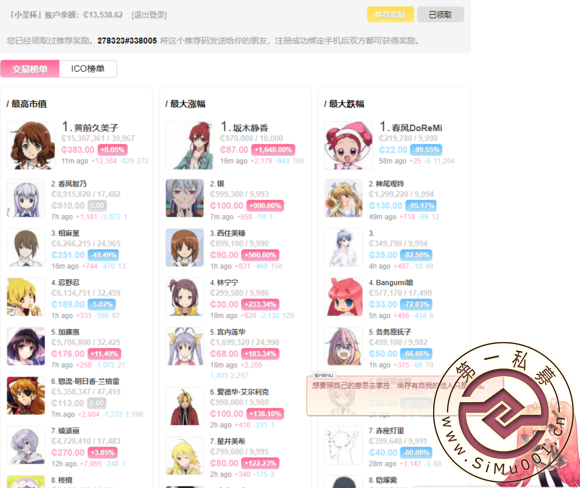
Task: Open 爱德华·艾尔利克 character portrait
Action: [185, 406]
